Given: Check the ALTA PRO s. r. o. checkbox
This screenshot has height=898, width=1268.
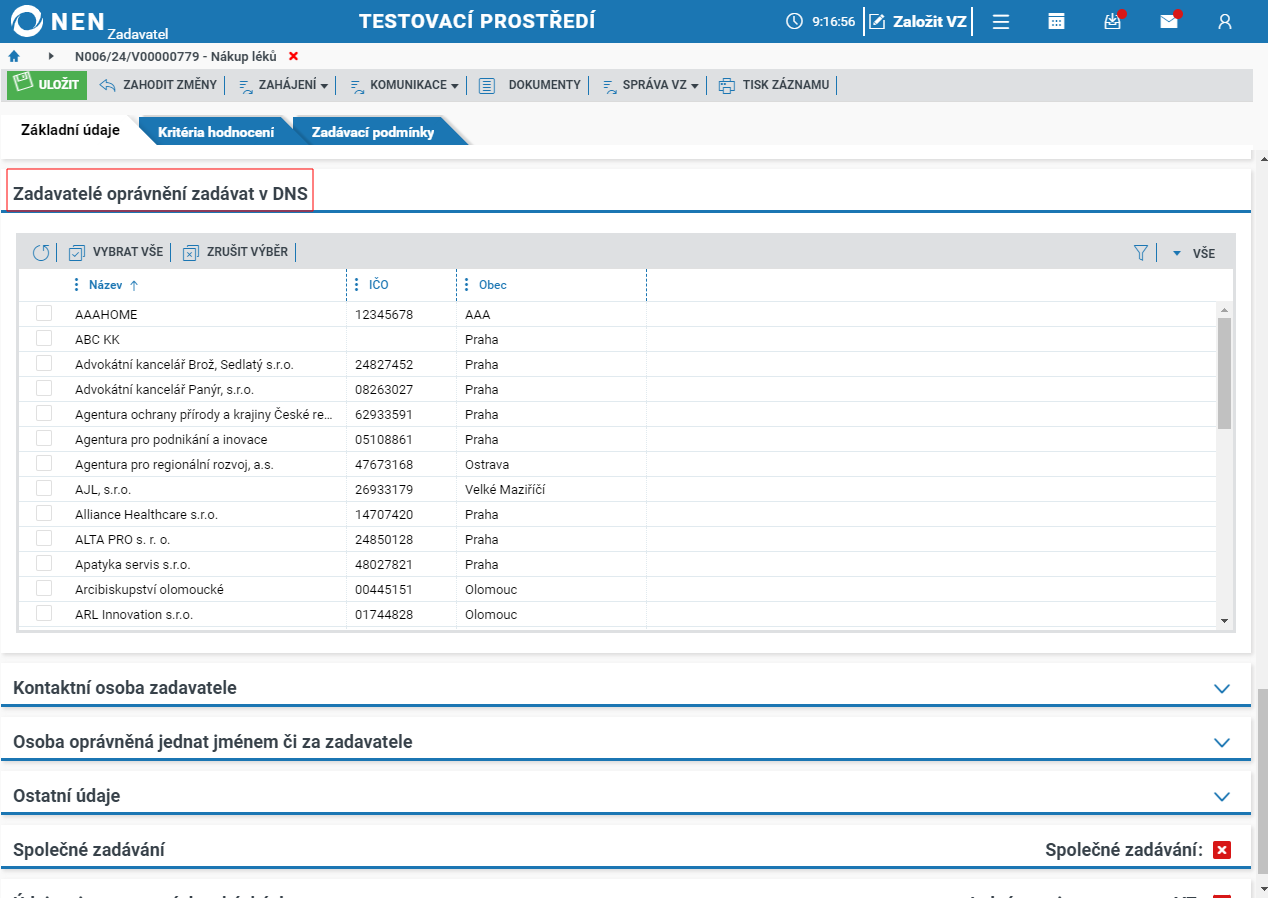Looking at the screenshot, I should pyautogui.click(x=44, y=538).
